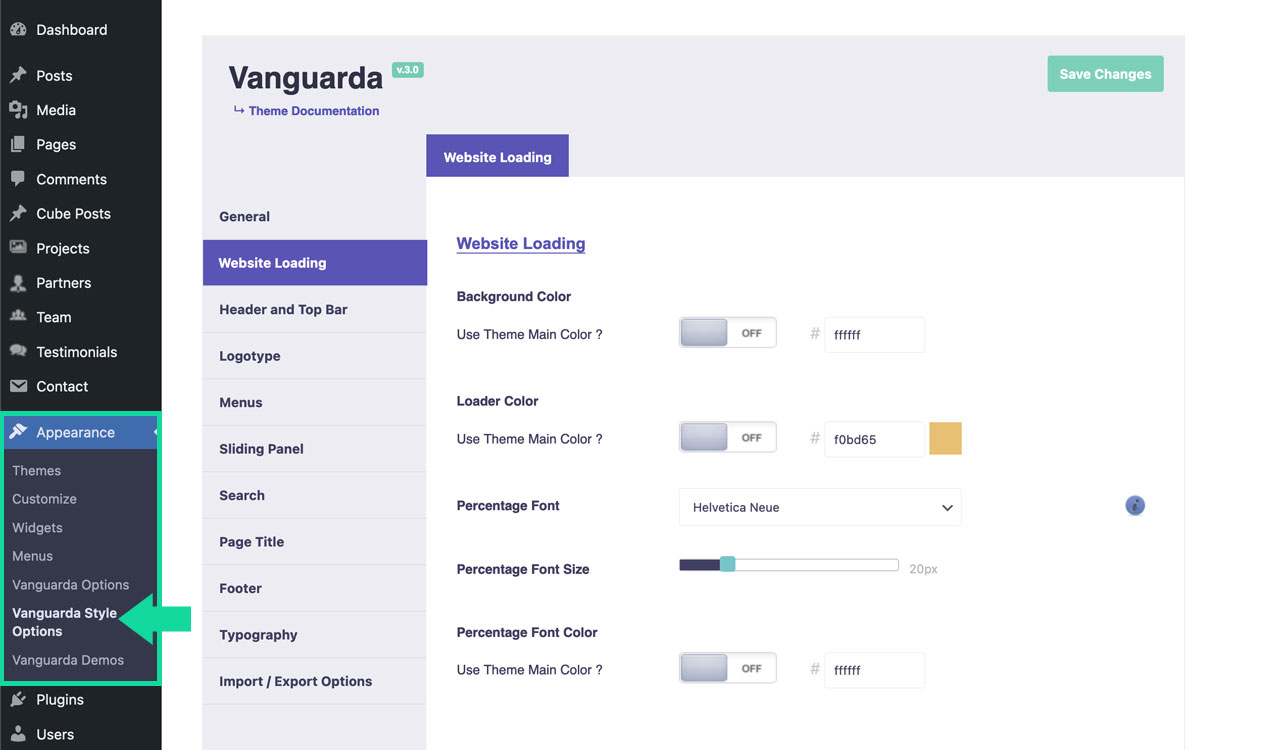Click the Projects image icon
This screenshot has height=750, width=1265.
pos(18,248)
